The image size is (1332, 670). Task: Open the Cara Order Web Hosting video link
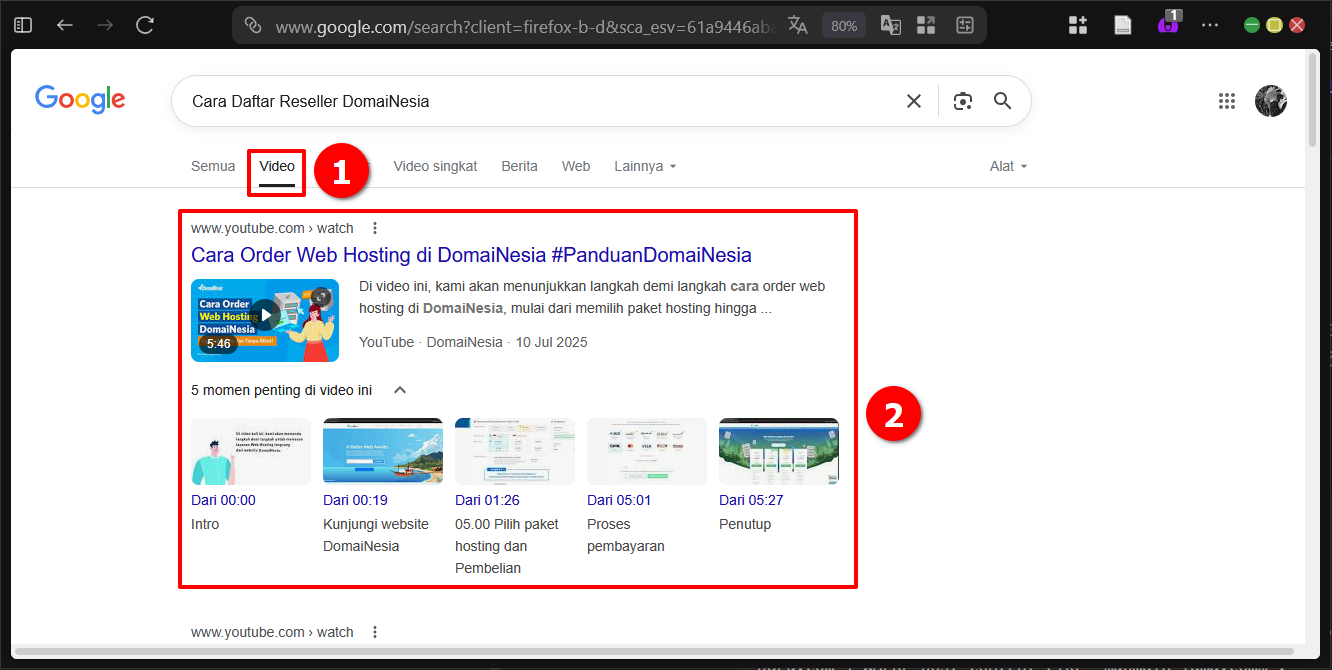[471, 255]
